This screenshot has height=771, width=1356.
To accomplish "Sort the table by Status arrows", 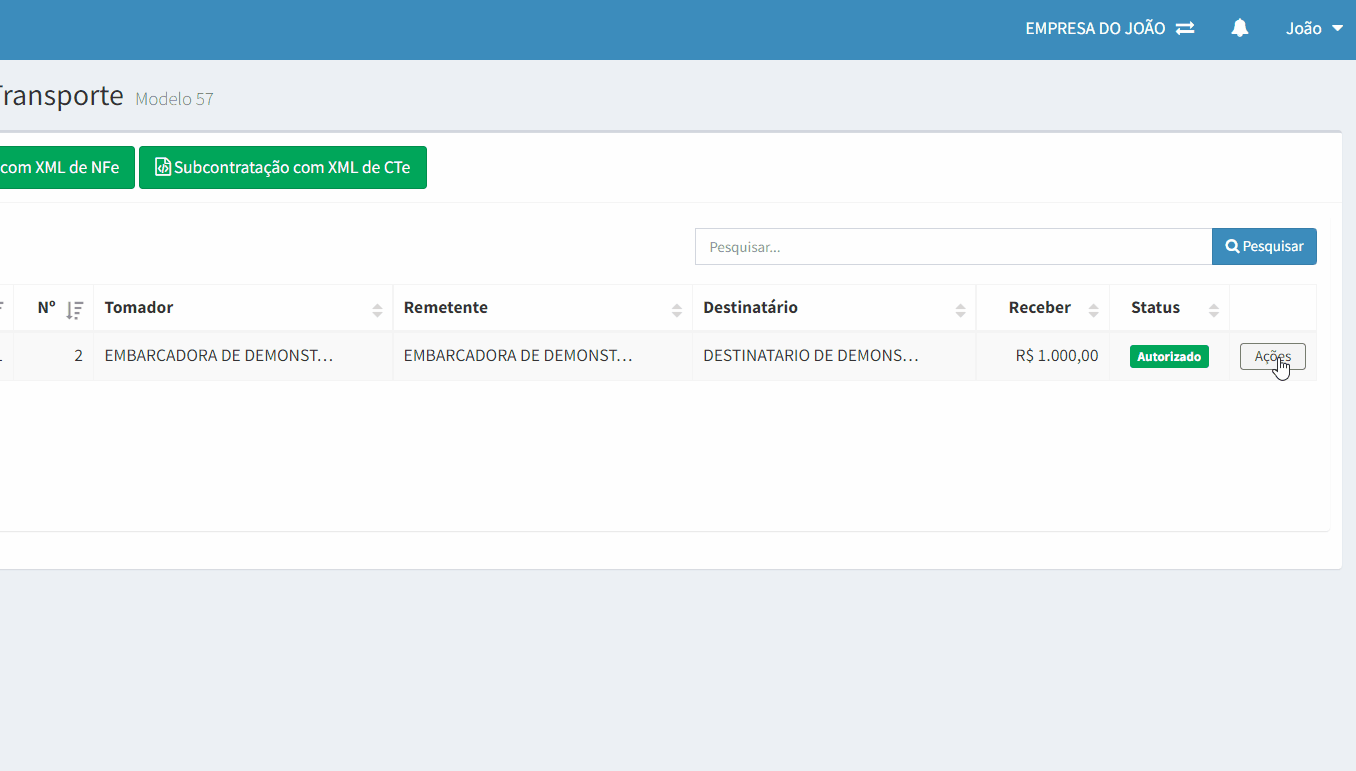I will pyautogui.click(x=1213, y=310).
